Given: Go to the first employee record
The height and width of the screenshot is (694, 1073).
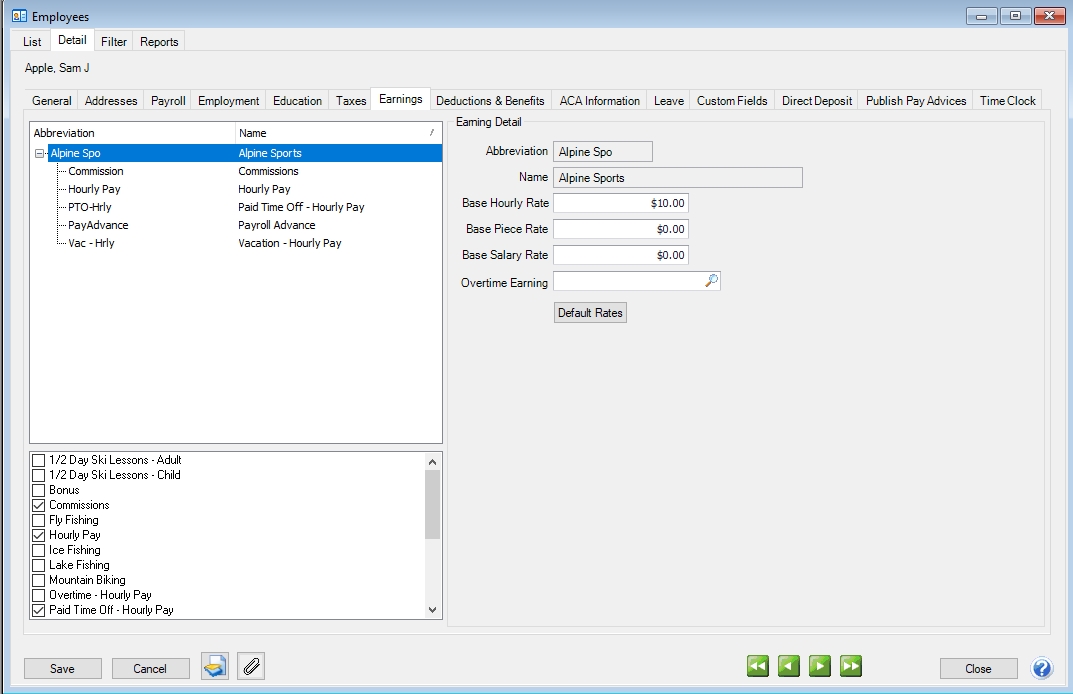Looking at the screenshot, I should click(x=758, y=667).
